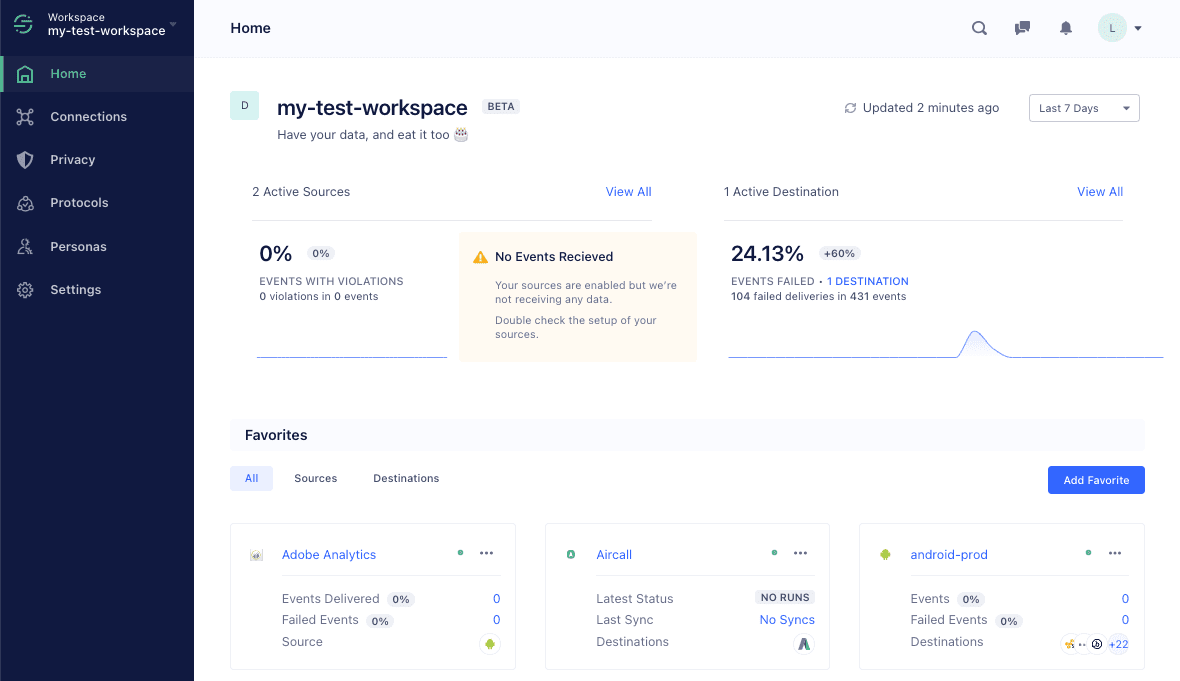Open the feedback chat icon
Screen dimensions: 1180x681
[x=1022, y=28]
